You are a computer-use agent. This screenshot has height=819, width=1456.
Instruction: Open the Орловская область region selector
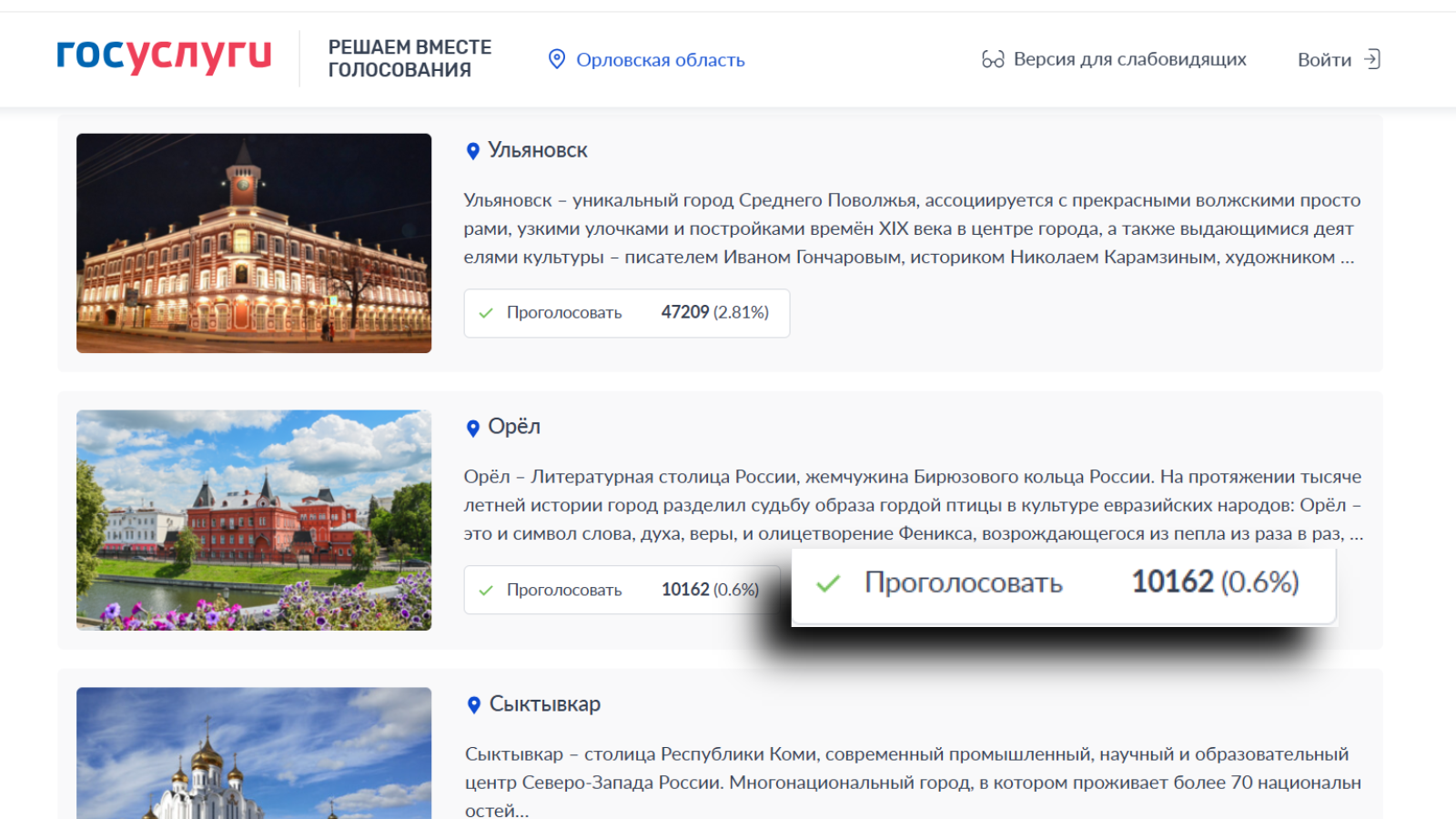click(660, 60)
